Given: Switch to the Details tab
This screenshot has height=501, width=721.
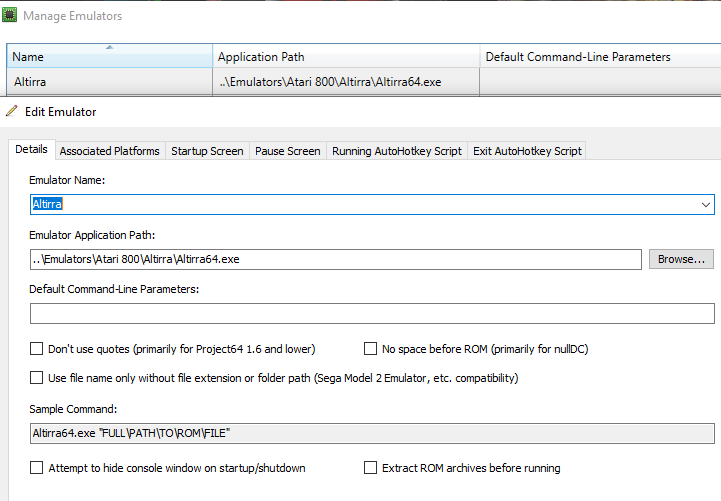Looking at the screenshot, I should (31, 149).
